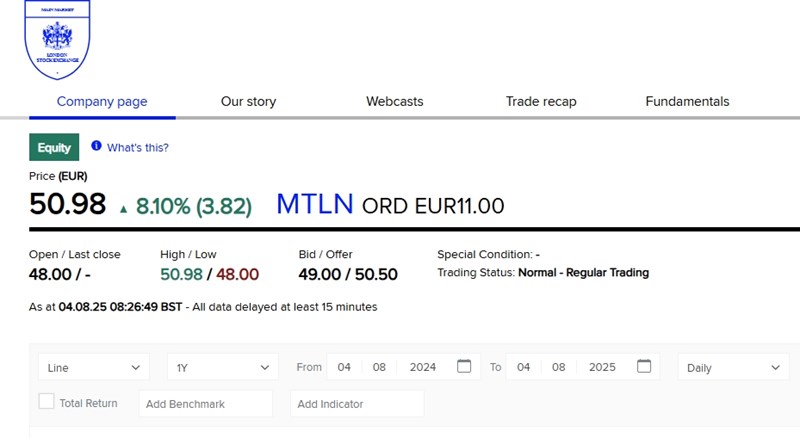Click the current price 50.98
This screenshot has width=800, height=438.
tap(67, 204)
